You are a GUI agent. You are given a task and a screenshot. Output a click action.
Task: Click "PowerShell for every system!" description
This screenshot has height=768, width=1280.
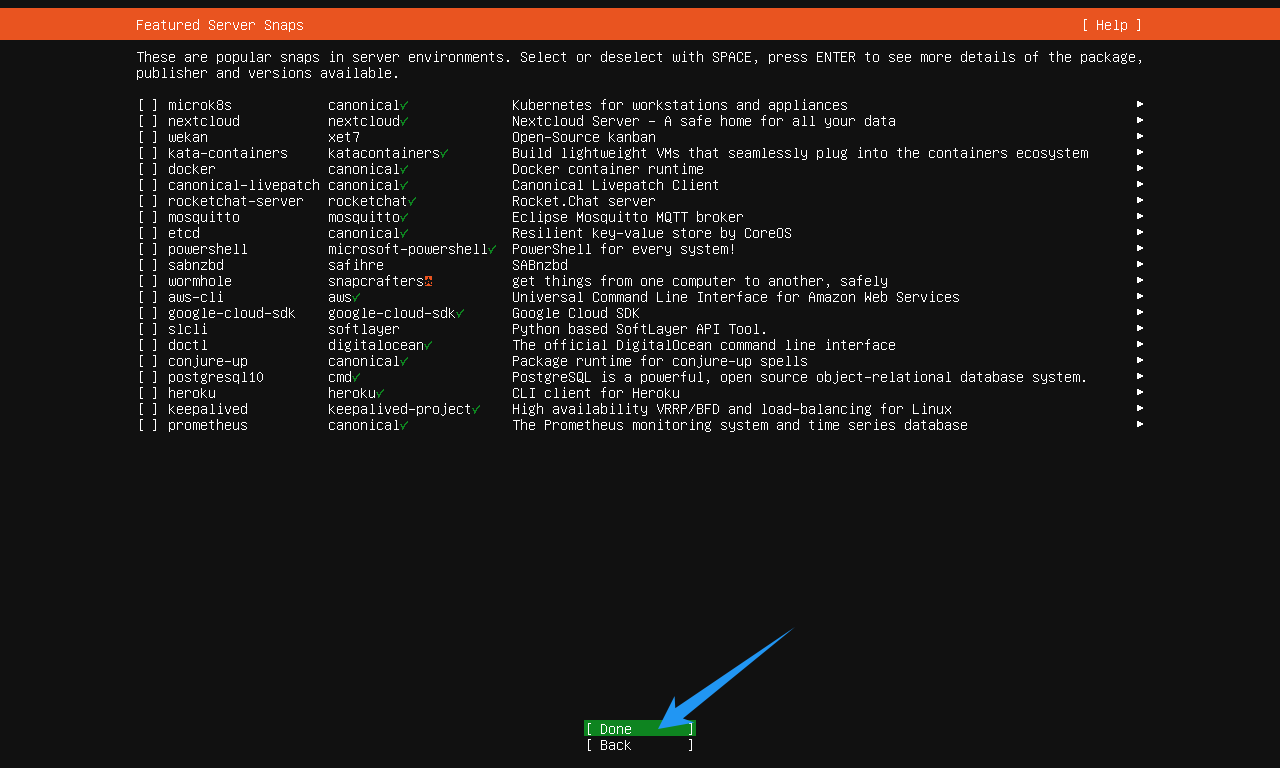click(624, 249)
